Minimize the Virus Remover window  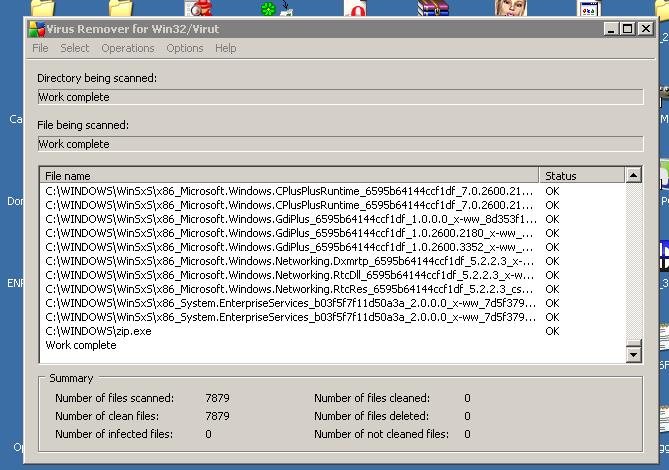(x=611, y=29)
